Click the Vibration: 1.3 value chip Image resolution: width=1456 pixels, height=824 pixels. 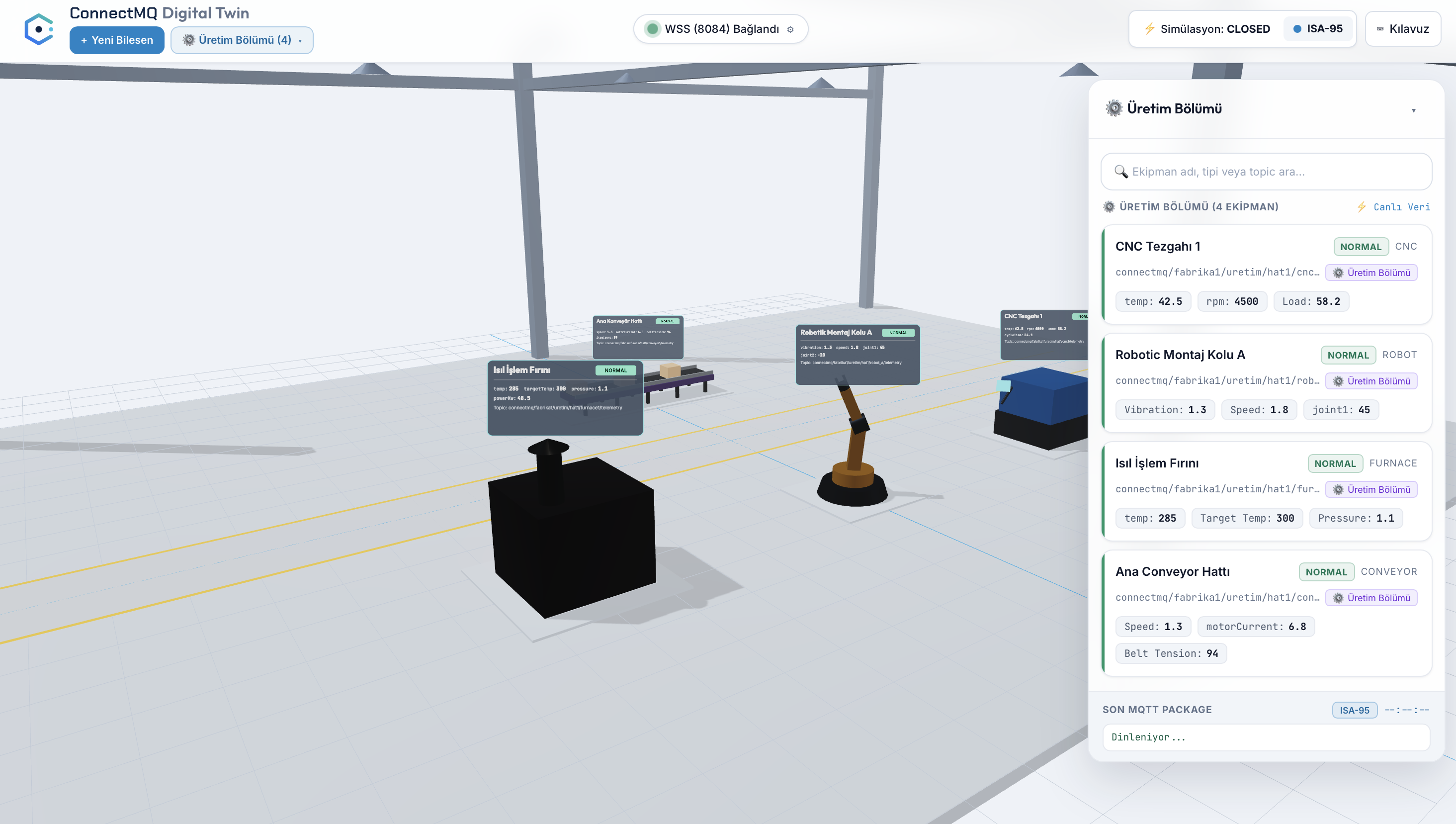pyautogui.click(x=1165, y=410)
